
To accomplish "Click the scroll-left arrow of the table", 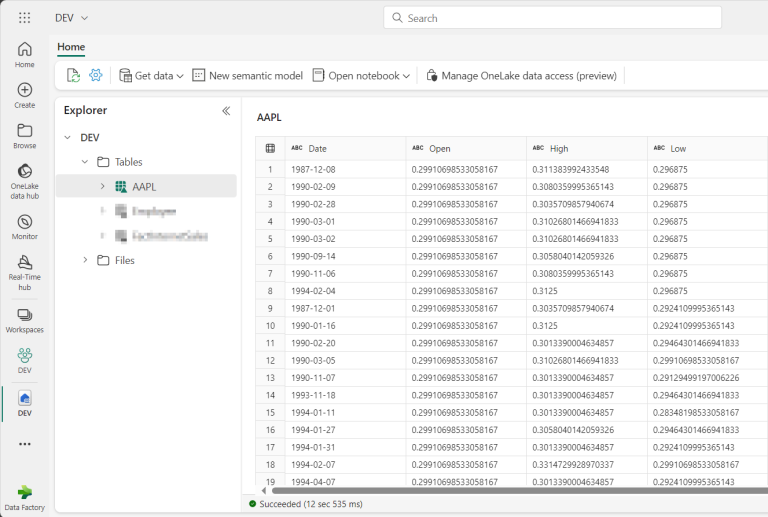I will [x=264, y=491].
